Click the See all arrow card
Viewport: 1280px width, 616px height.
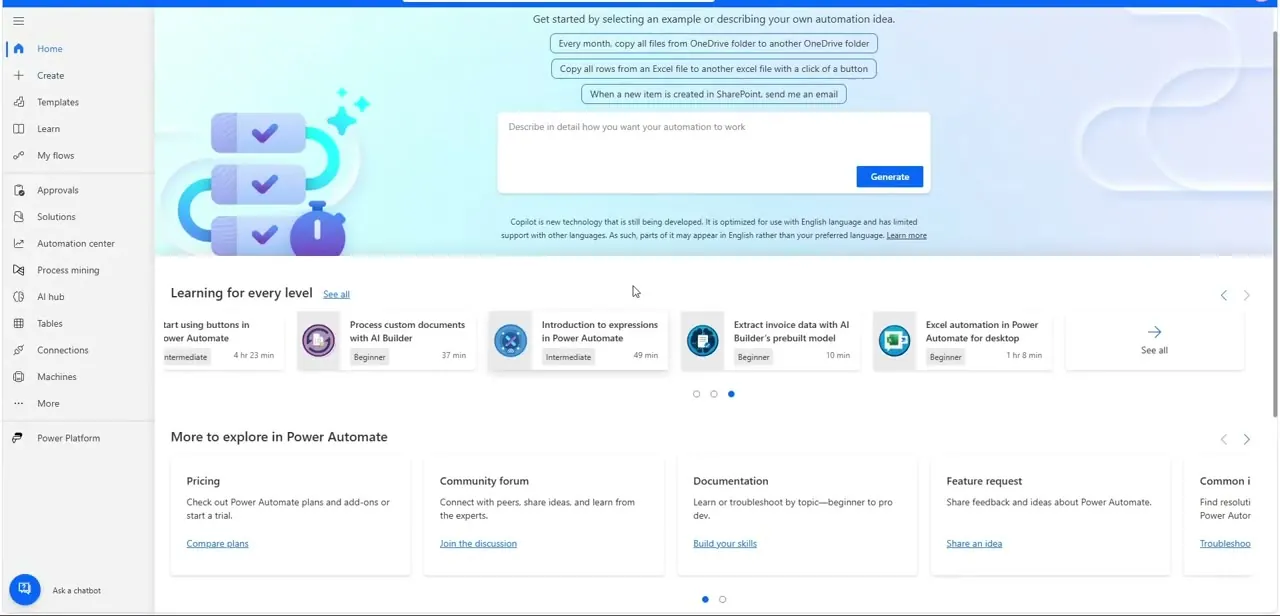[1154, 341]
